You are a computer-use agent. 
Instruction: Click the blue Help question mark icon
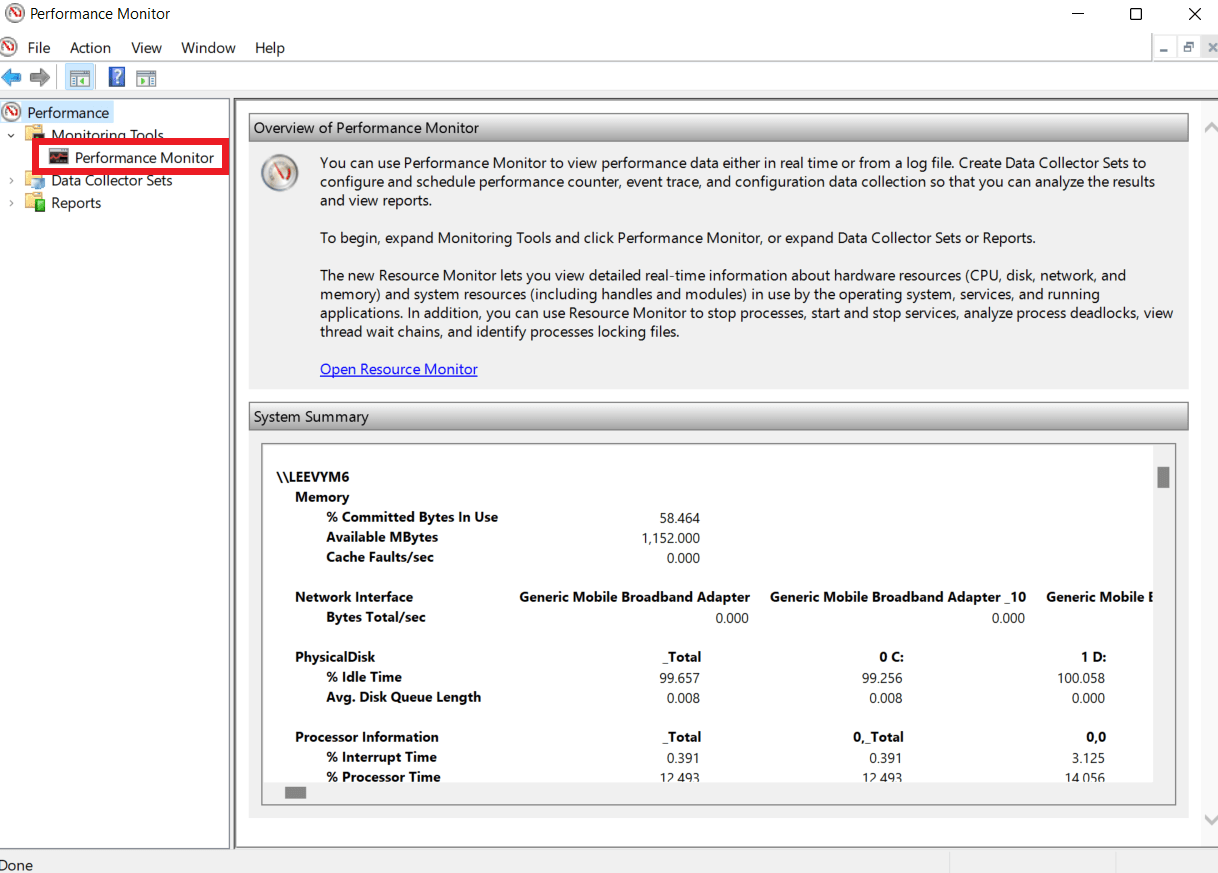pyautogui.click(x=117, y=78)
